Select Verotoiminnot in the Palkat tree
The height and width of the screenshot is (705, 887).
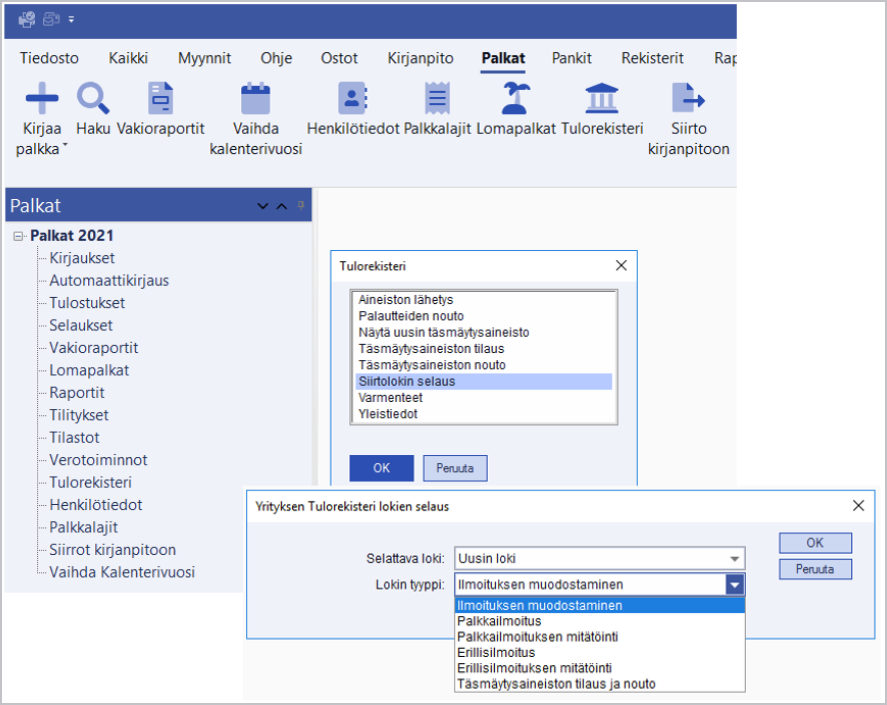tap(98, 460)
